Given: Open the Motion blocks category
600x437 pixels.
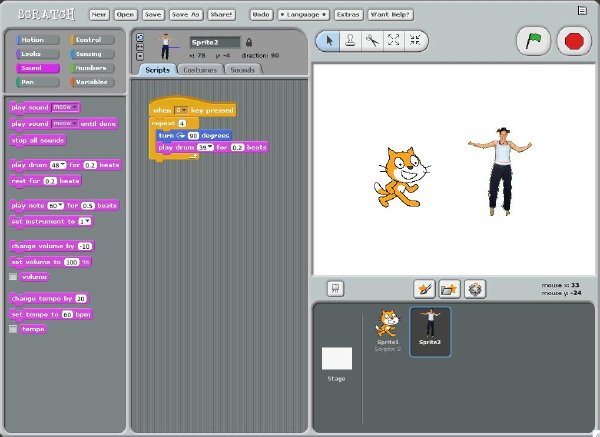Looking at the screenshot, I should pos(38,40).
